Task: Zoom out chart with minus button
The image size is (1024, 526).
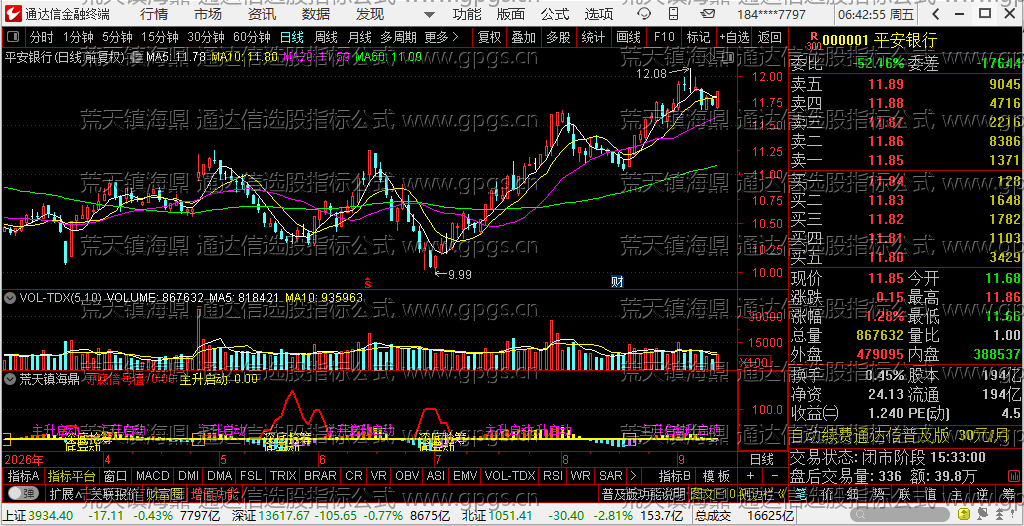Action: click(x=775, y=476)
